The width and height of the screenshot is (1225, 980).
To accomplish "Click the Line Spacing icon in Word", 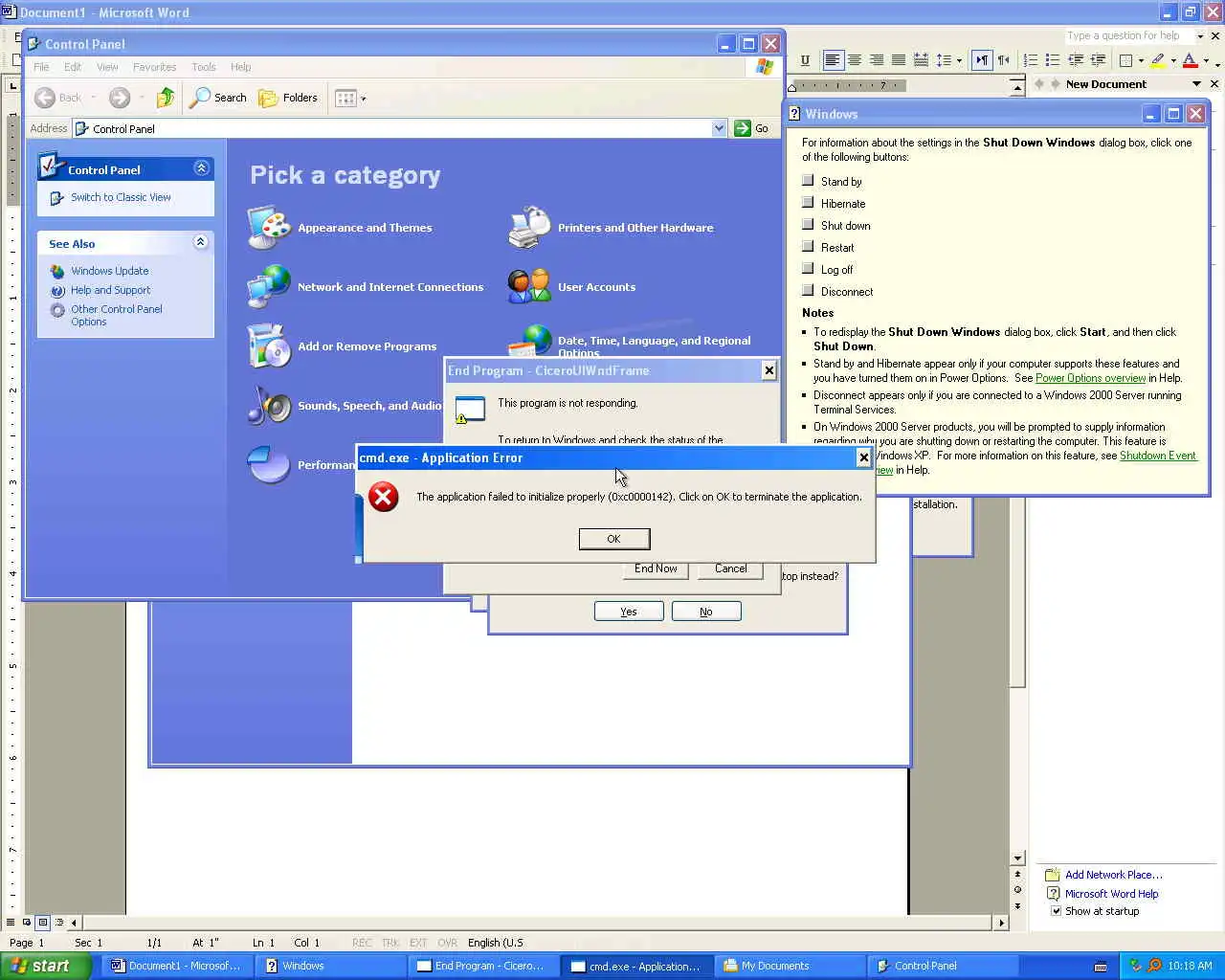I will pyautogui.click(x=944, y=60).
